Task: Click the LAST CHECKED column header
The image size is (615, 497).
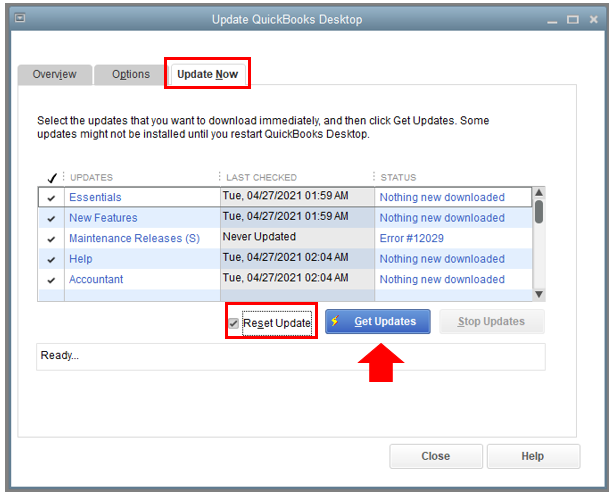Action: (x=262, y=178)
